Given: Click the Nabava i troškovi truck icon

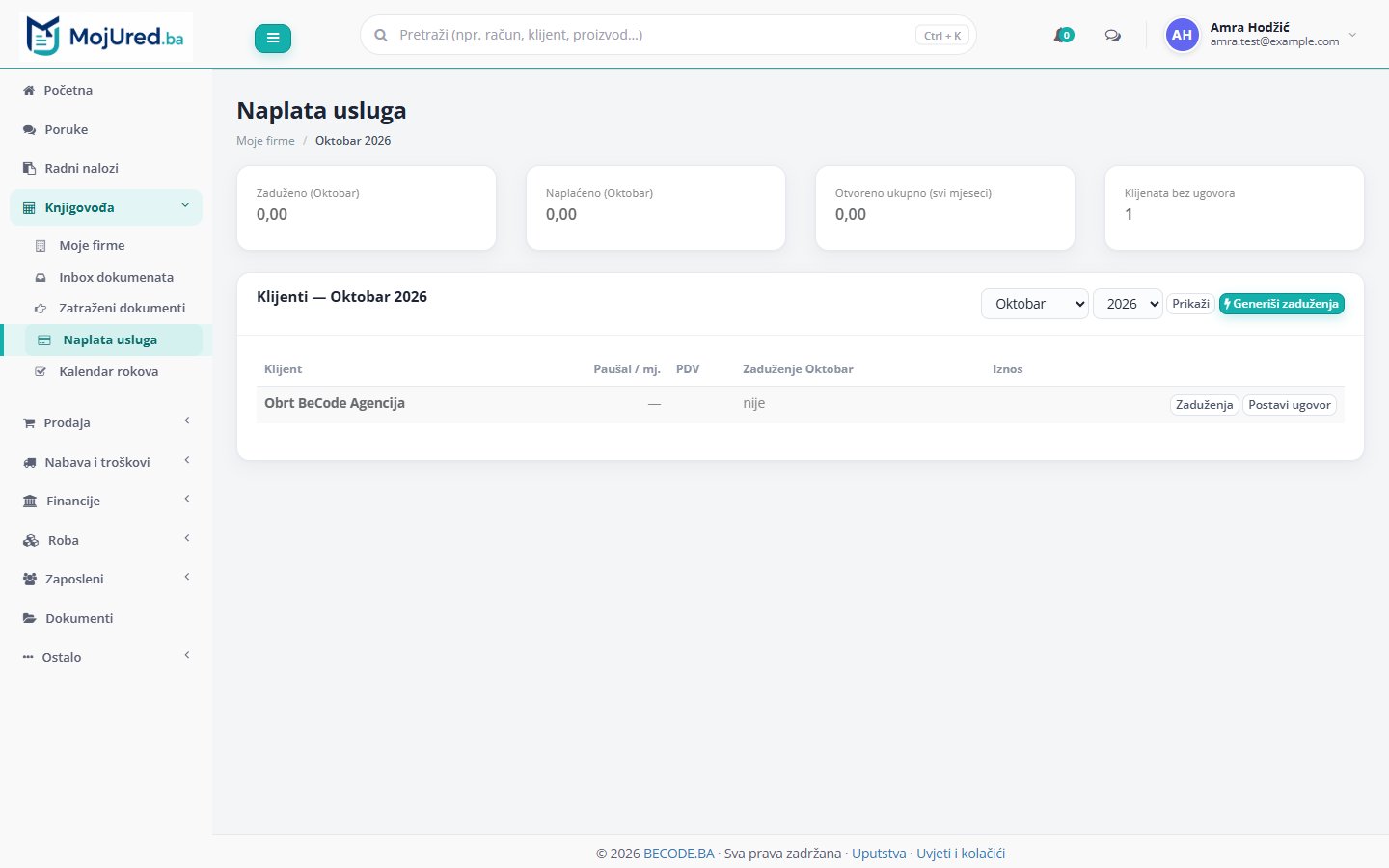Looking at the screenshot, I should coord(30,462).
